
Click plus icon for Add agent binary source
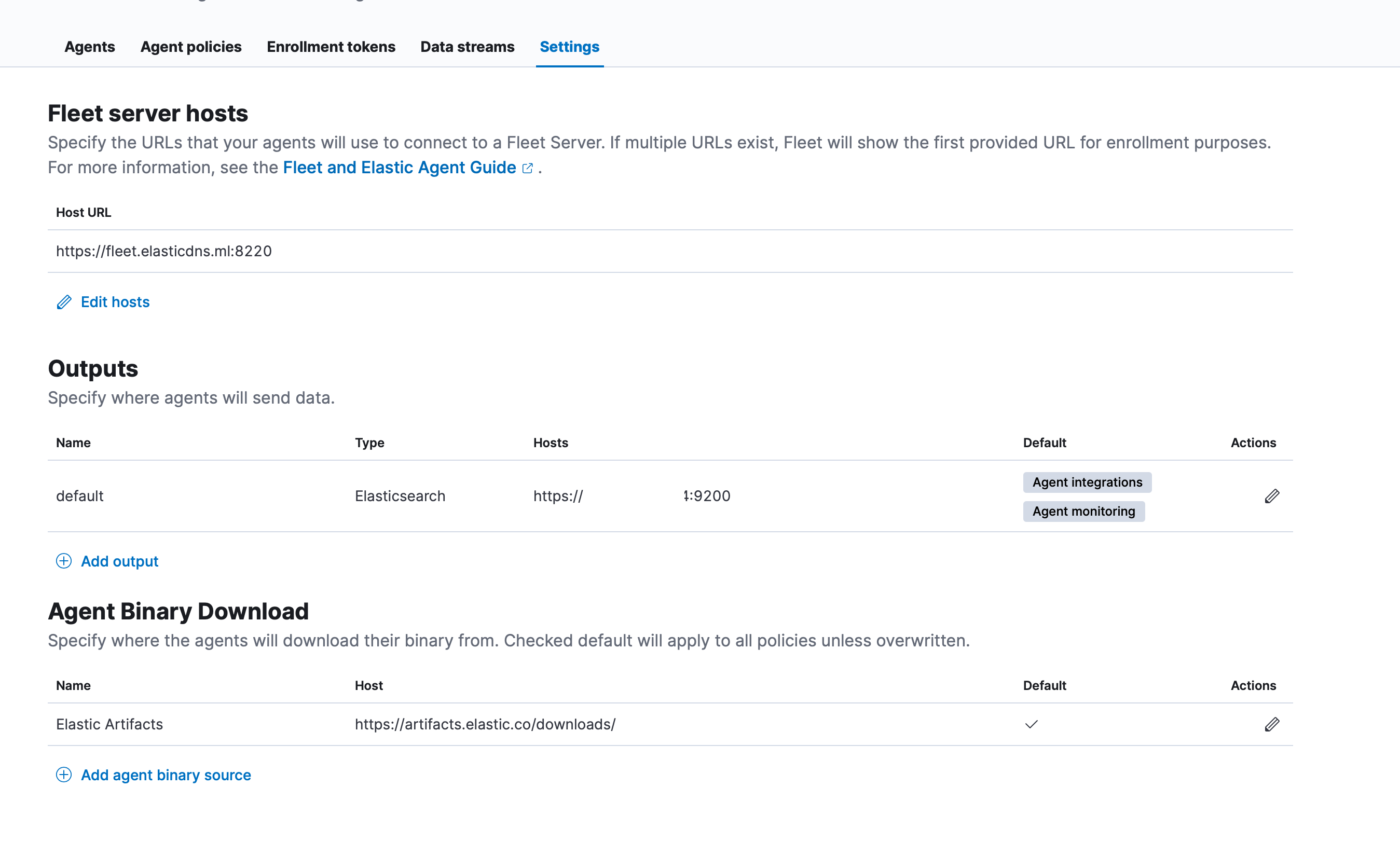tap(64, 775)
